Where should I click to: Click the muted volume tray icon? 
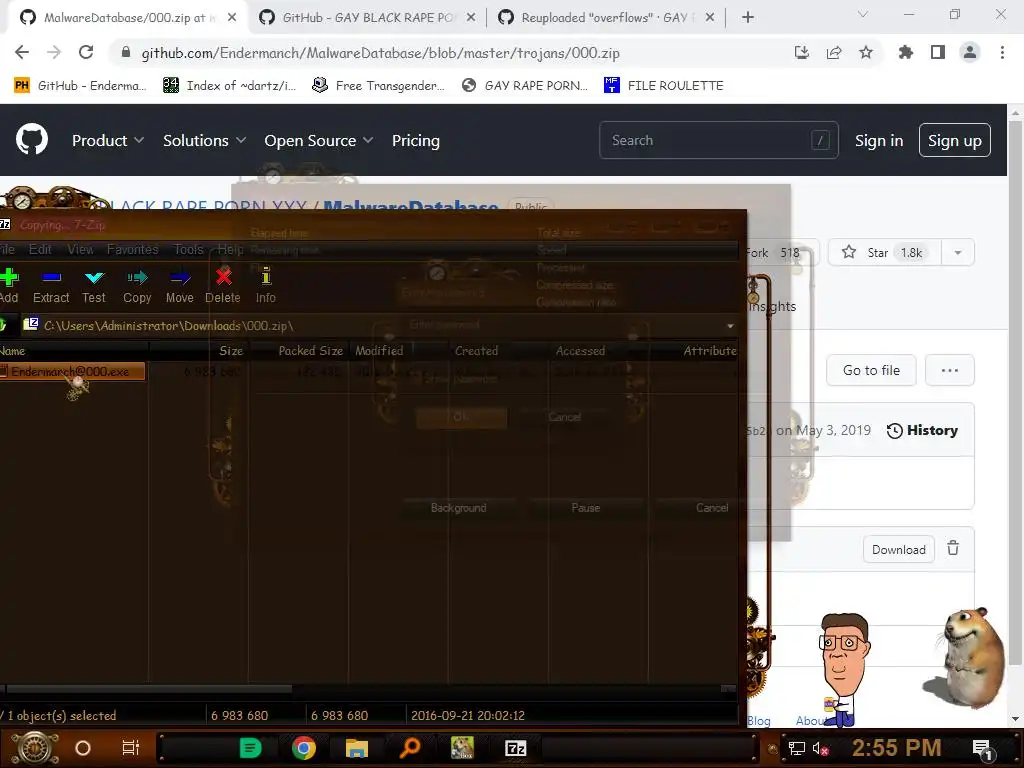[820, 748]
